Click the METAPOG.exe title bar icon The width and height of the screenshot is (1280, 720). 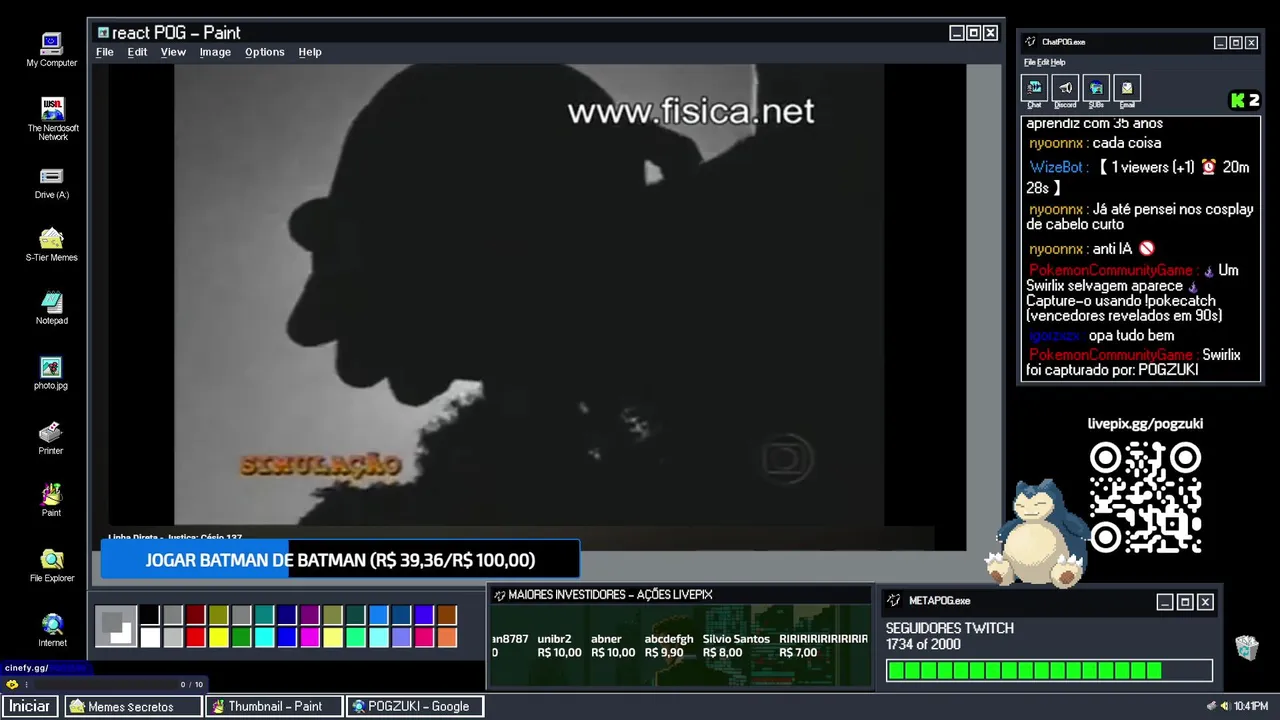pos(894,600)
